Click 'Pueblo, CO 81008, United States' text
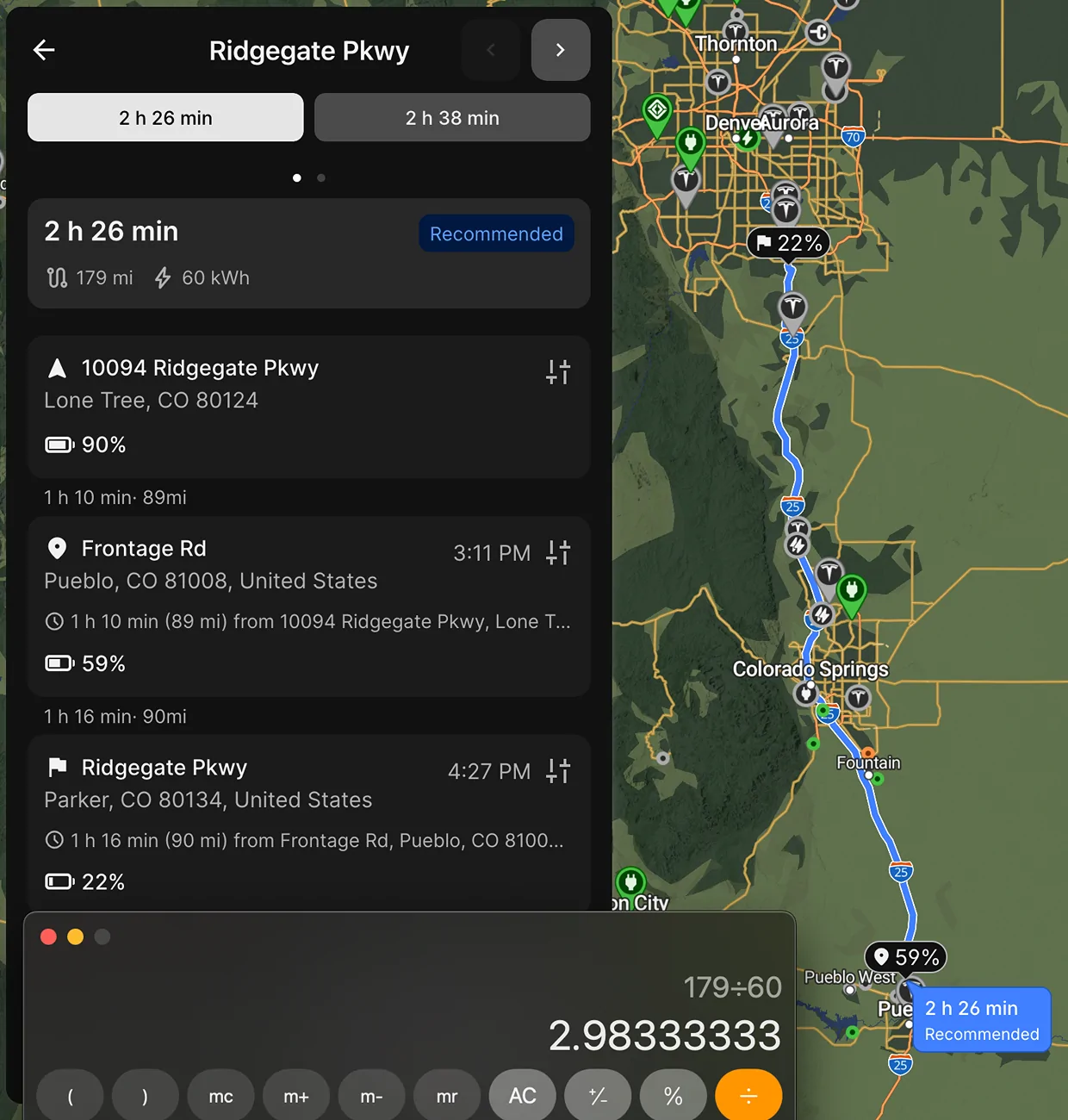 [211, 581]
